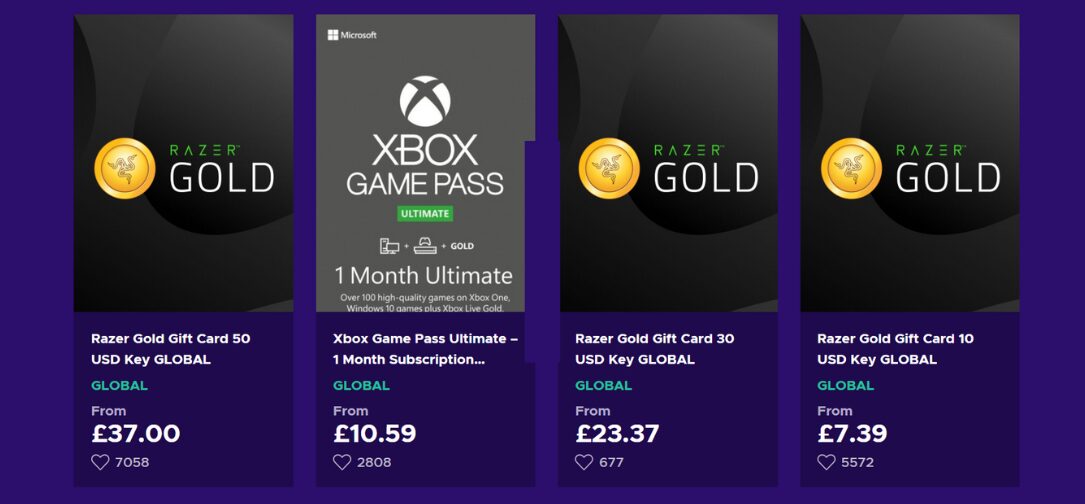Open Razer Gold Gift Card 30 USD title

654,349
